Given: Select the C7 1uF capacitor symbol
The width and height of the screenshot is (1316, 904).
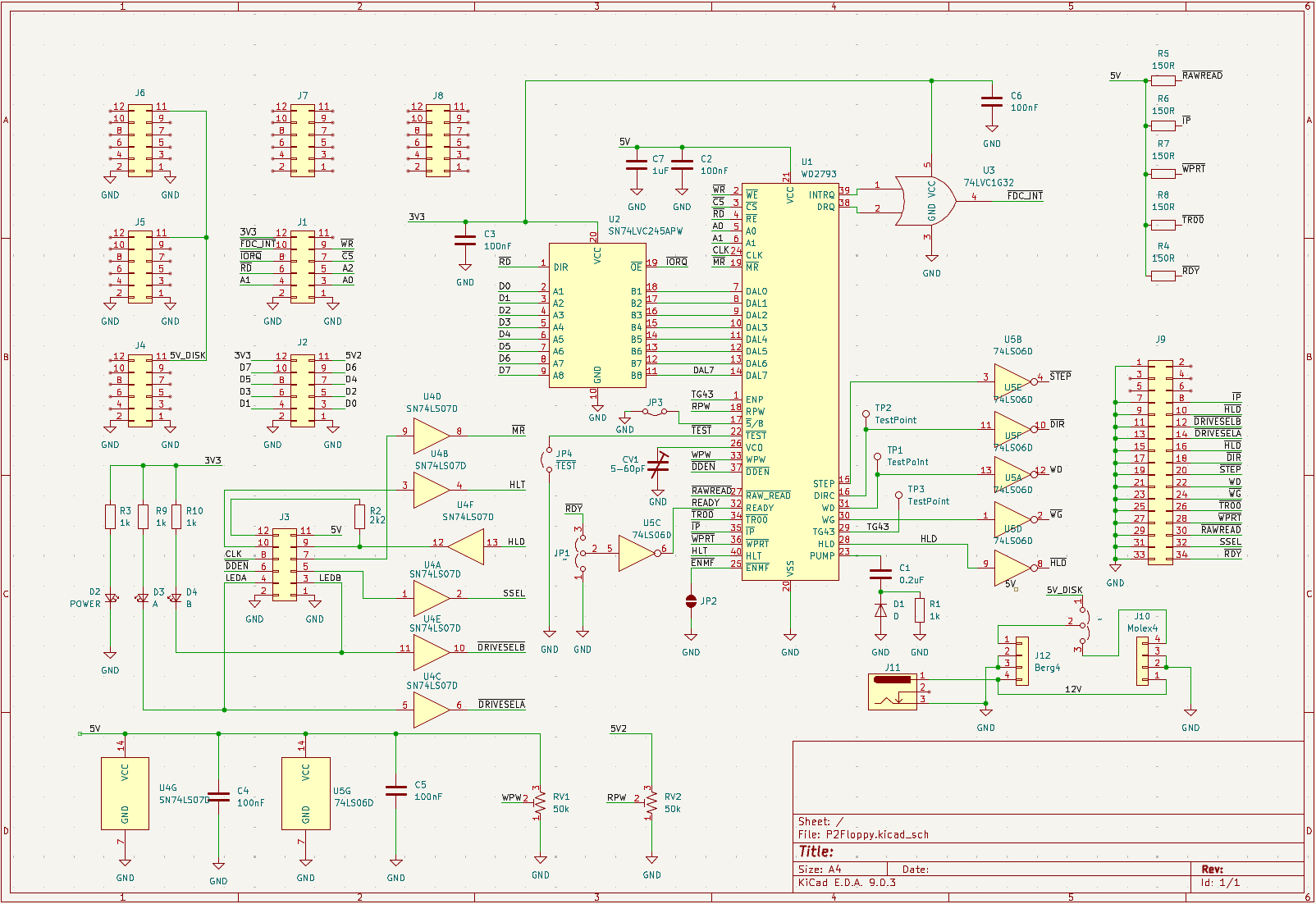Looking at the screenshot, I should click(637, 165).
